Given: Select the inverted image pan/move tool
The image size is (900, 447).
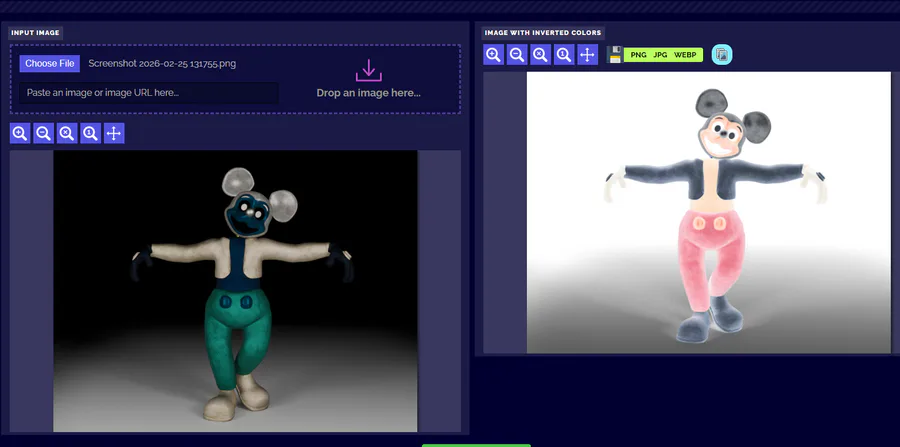Looking at the screenshot, I should click(588, 55).
